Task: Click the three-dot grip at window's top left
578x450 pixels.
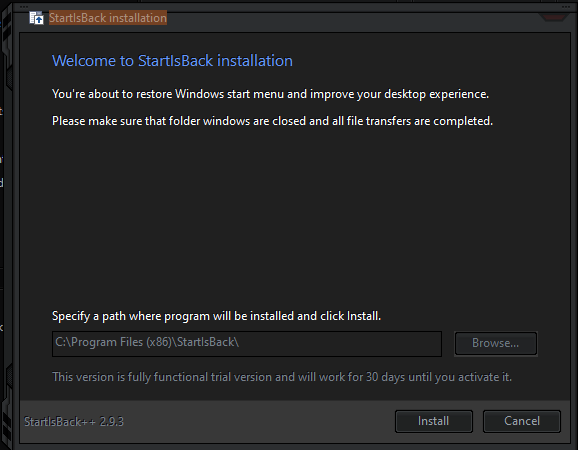Action: point(24,7)
